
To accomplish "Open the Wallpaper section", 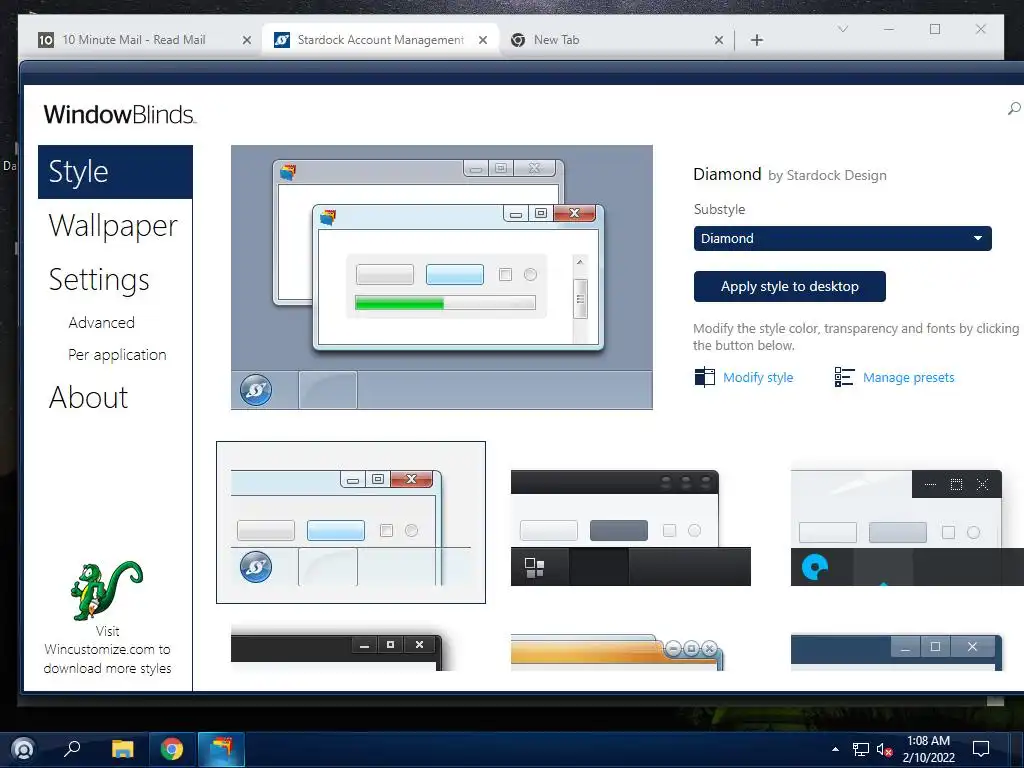I will 112,226.
